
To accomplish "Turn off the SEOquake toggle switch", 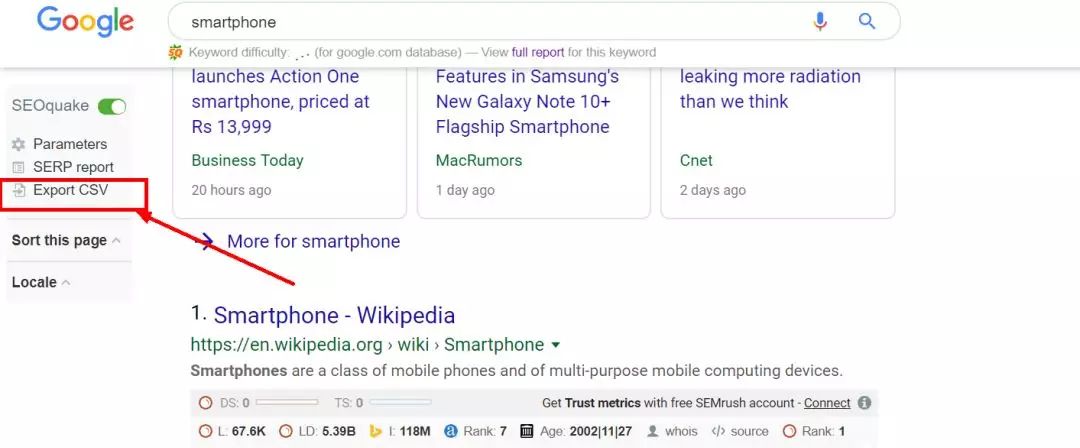I will coord(112,106).
